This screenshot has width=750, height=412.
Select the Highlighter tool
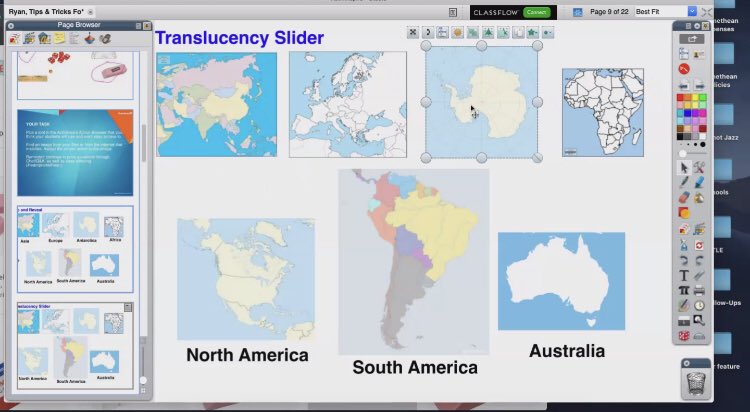point(699,182)
